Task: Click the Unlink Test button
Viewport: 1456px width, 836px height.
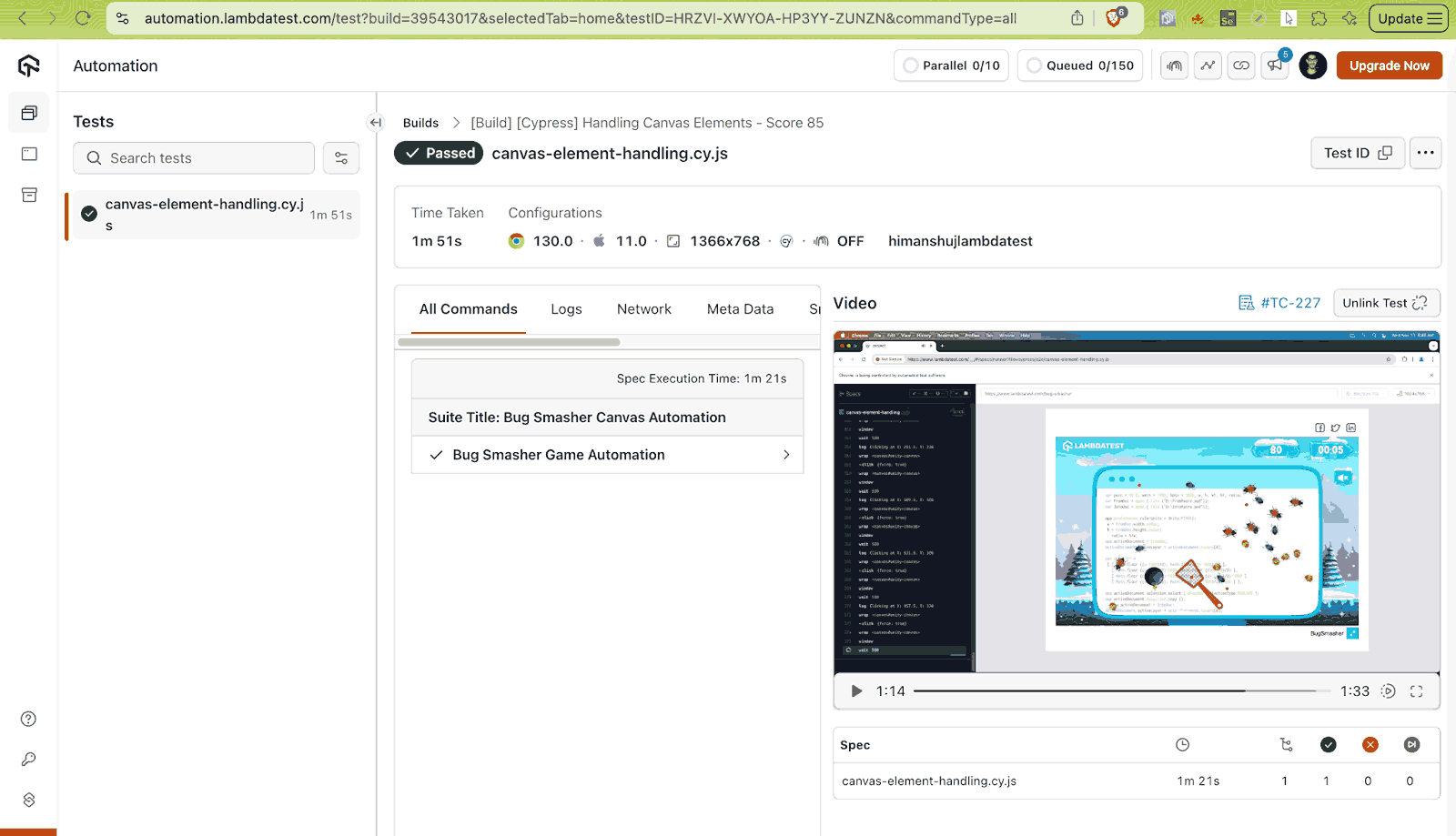Action: click(x=1385, y=302)
